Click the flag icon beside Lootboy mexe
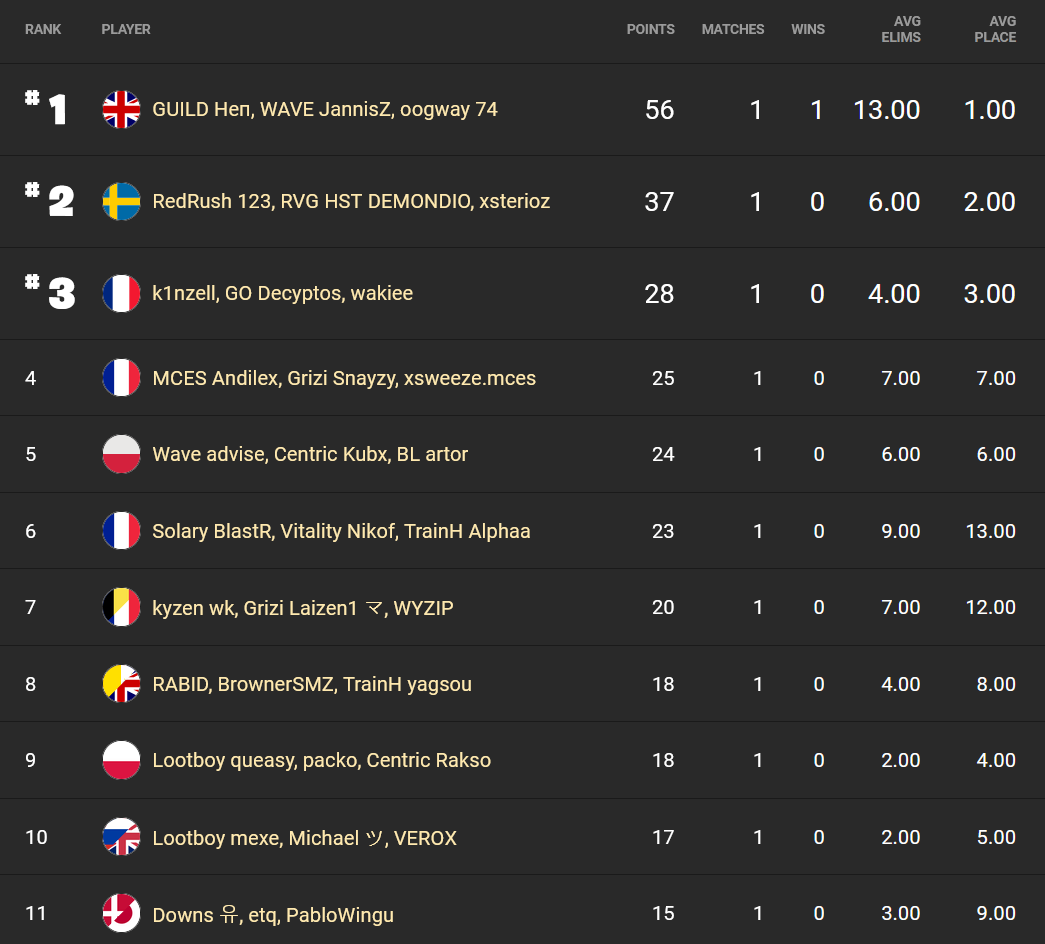 pos(121,837)
